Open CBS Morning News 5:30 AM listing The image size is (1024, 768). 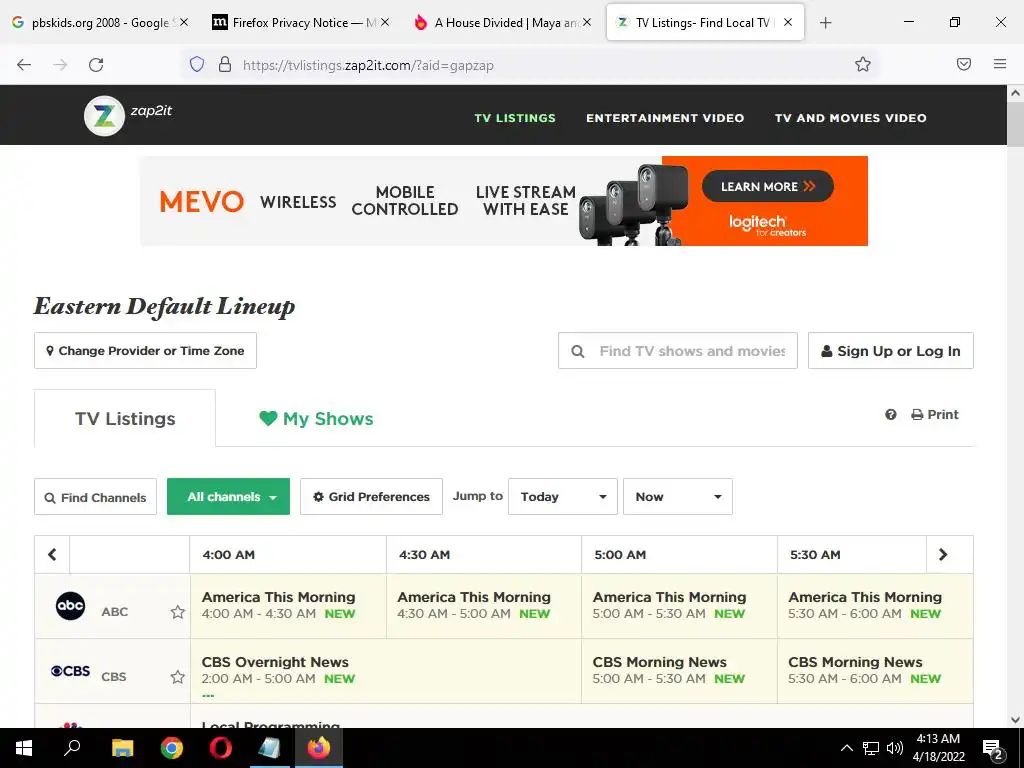(875, 671)
